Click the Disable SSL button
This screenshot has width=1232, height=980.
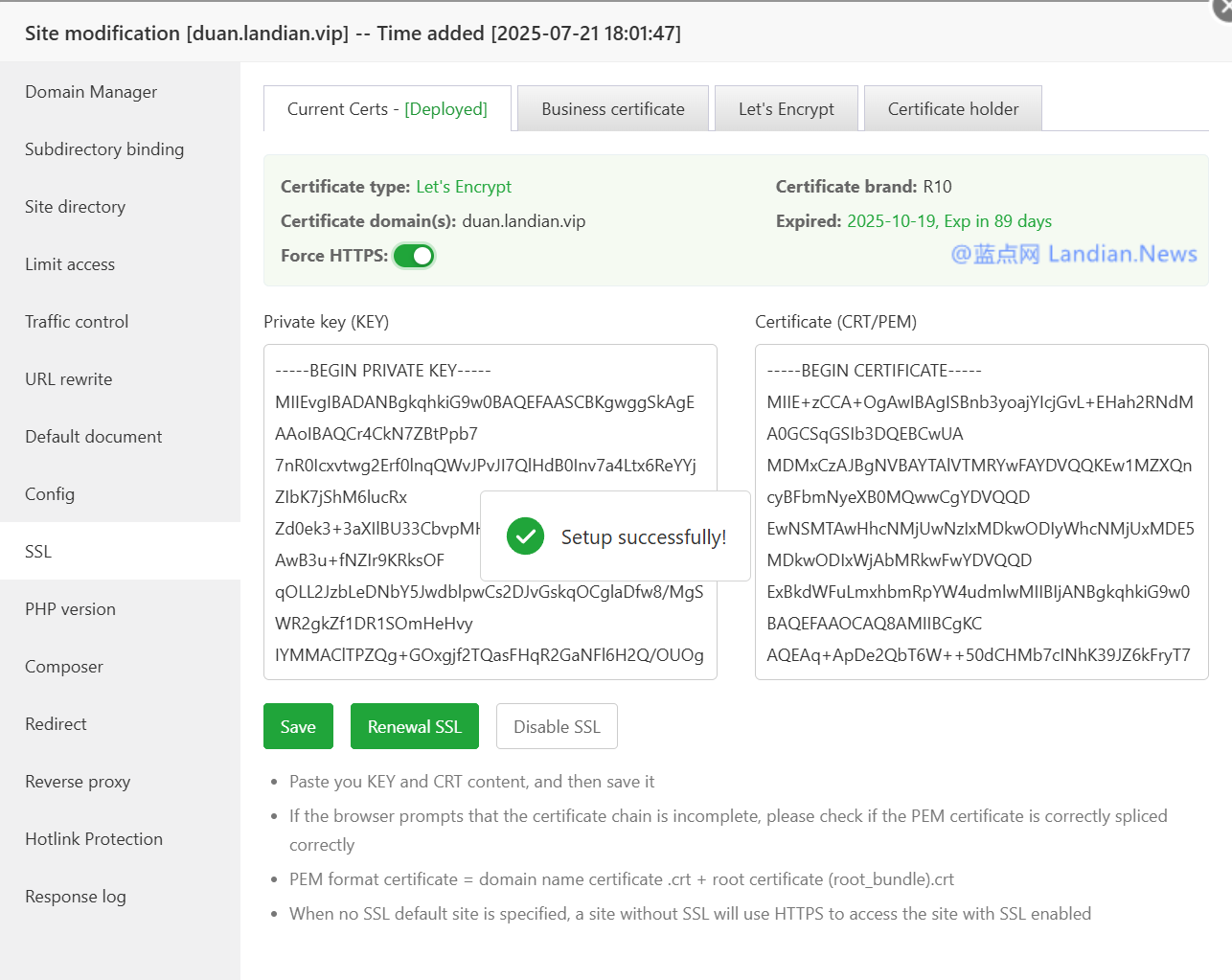coord(557,726)
